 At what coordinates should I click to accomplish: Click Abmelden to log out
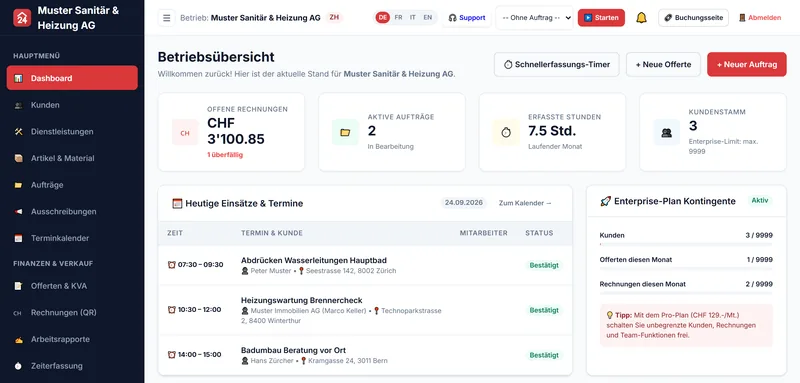(x=759, y=18)
